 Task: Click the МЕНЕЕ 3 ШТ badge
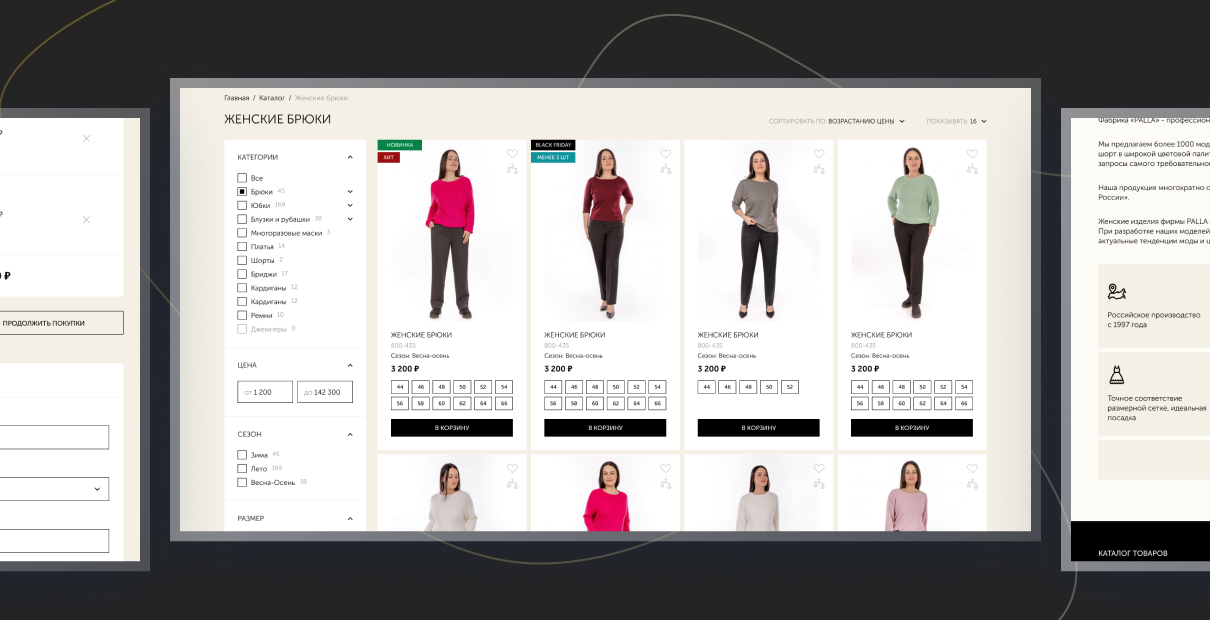[x=553, y=158]
